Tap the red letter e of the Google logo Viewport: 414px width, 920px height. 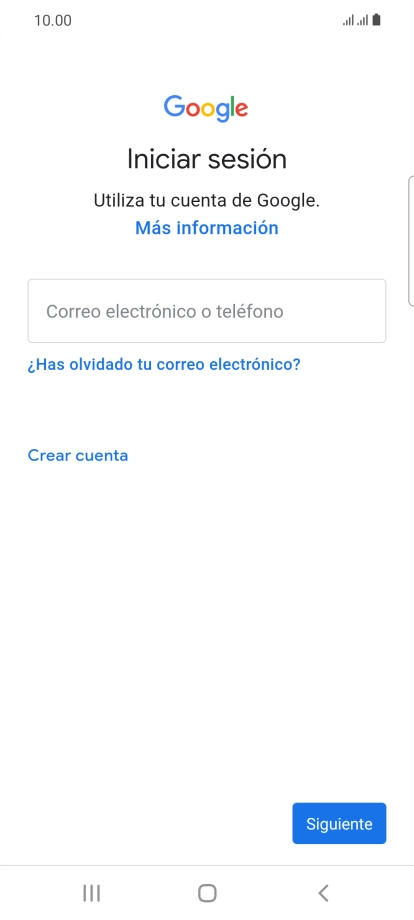point(240,110)
